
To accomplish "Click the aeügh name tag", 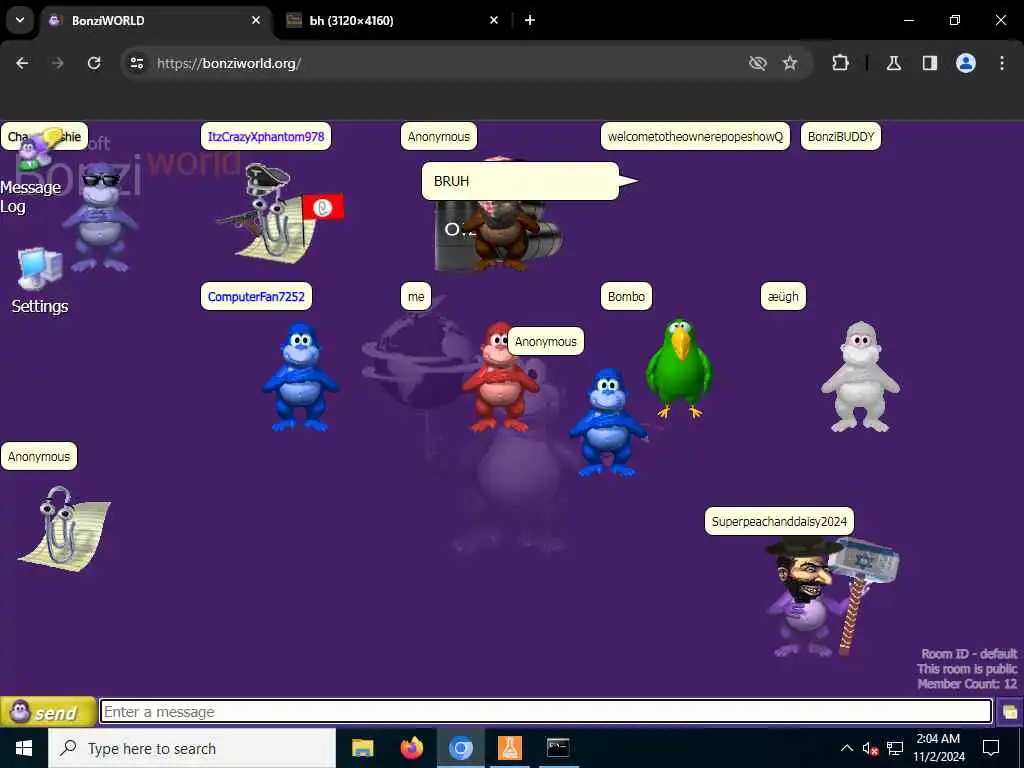I will pos(783,296).
